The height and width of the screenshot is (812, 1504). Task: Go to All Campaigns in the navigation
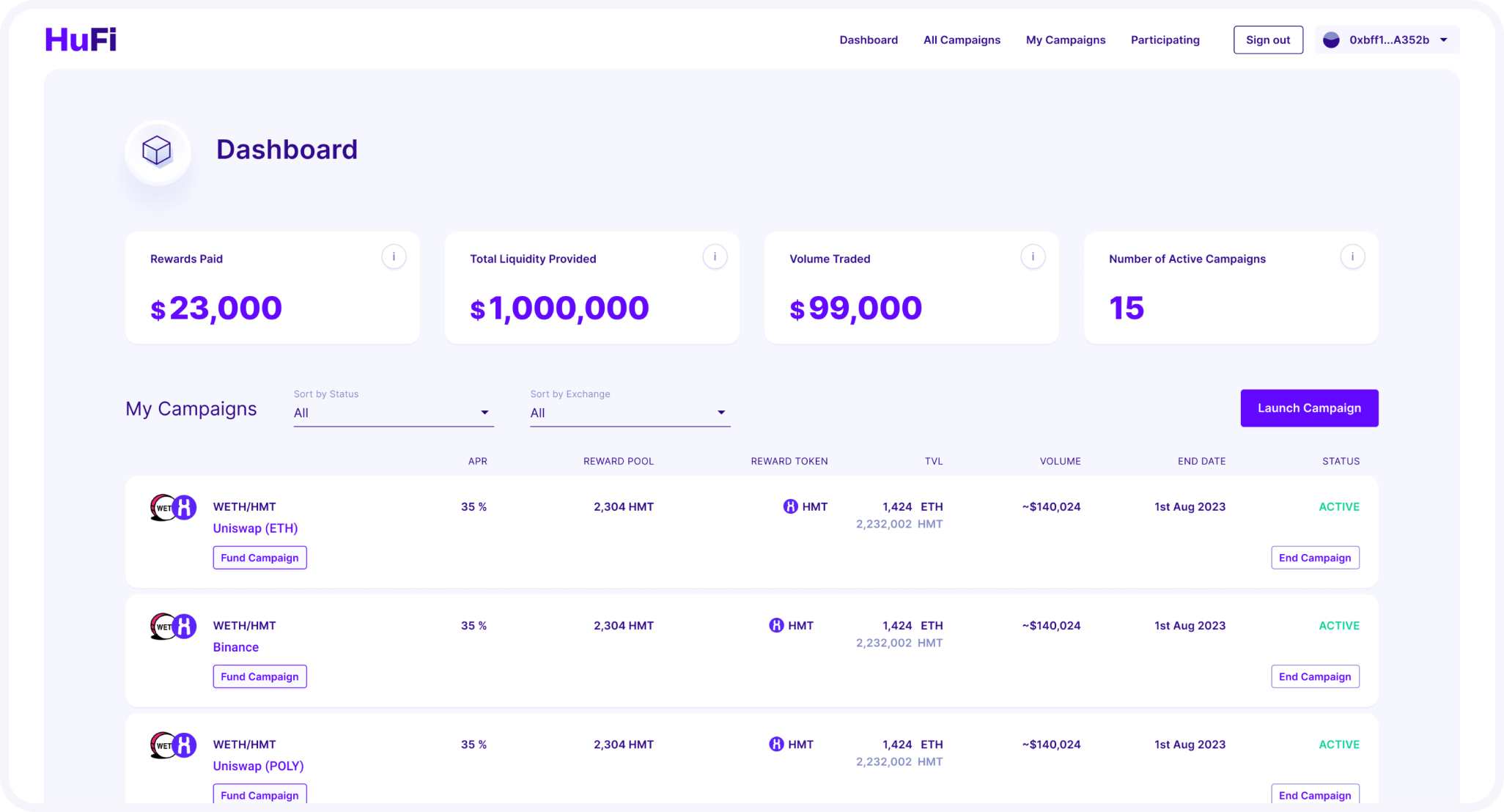point(962,40)
